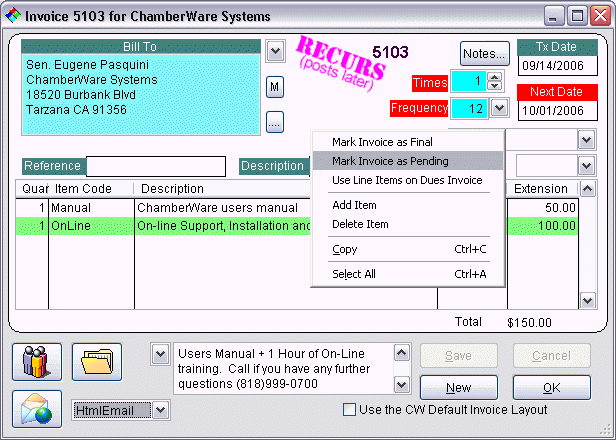
Task: Choose Add Item from context menu
Action: [x=408, y=205]
